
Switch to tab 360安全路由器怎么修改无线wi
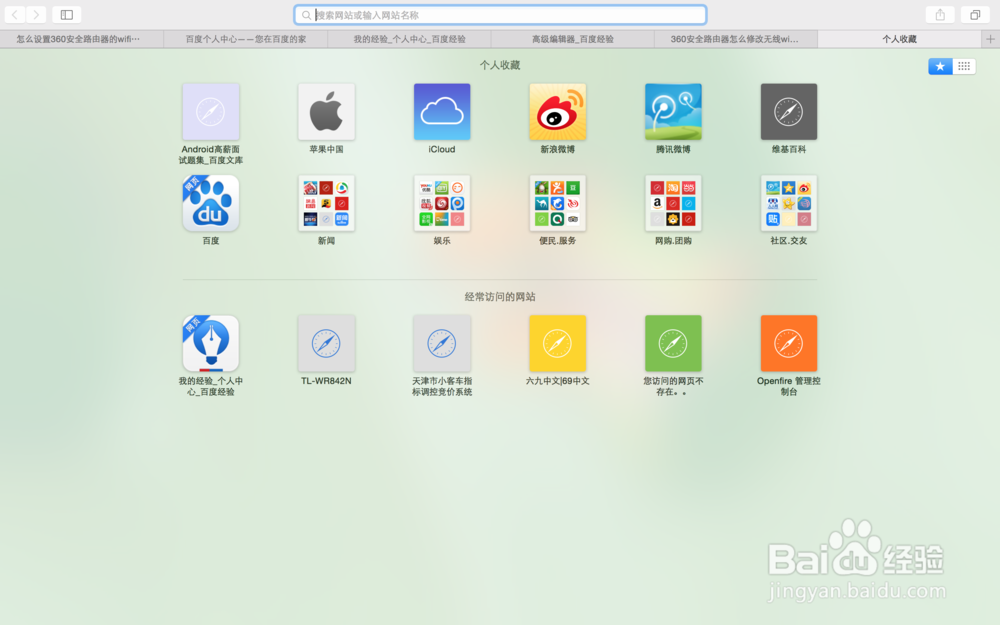click(736, 39)
